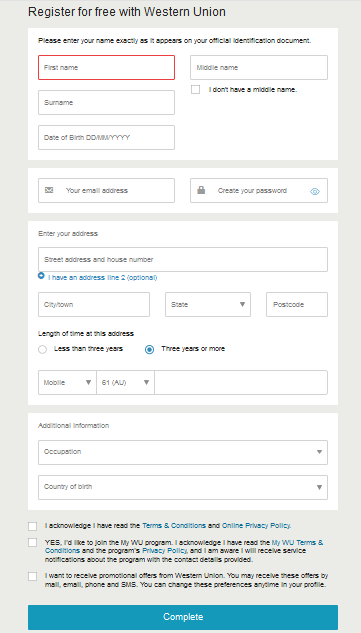Tick the Terms & Conditions acknowledgement checkbox
This screenshot has width=361, height=633.
tap(33, 526)
